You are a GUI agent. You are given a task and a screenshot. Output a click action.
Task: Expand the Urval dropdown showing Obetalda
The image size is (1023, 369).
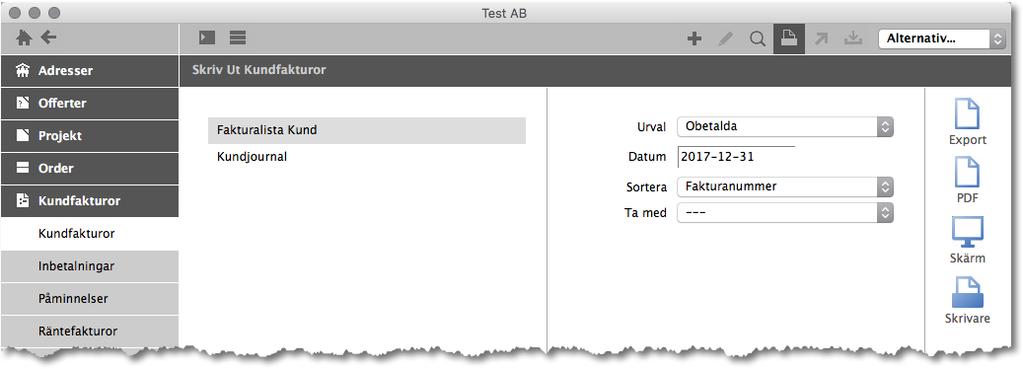[x=785, y=126]
